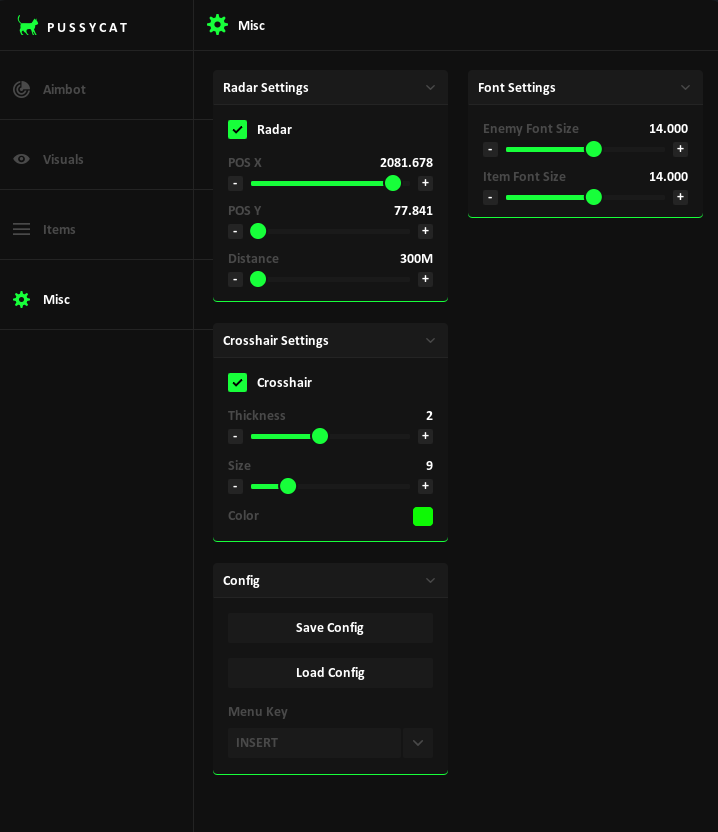
Task: Click the Visuals eye icon in sidebar
Action: coord(21,159)
